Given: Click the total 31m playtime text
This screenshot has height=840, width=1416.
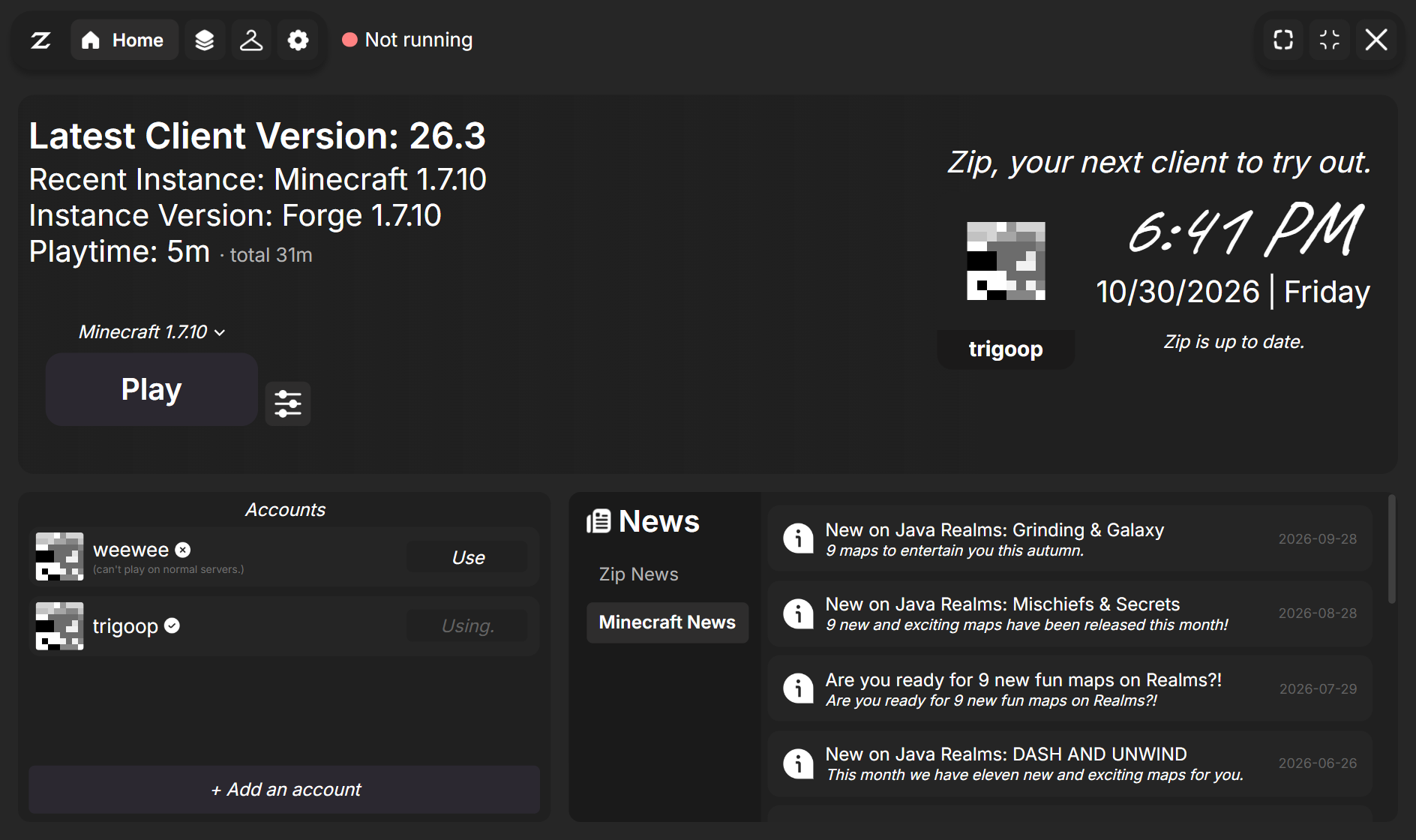Looking at the screenshot, I should pyautogui.click(x=271, y=255).
